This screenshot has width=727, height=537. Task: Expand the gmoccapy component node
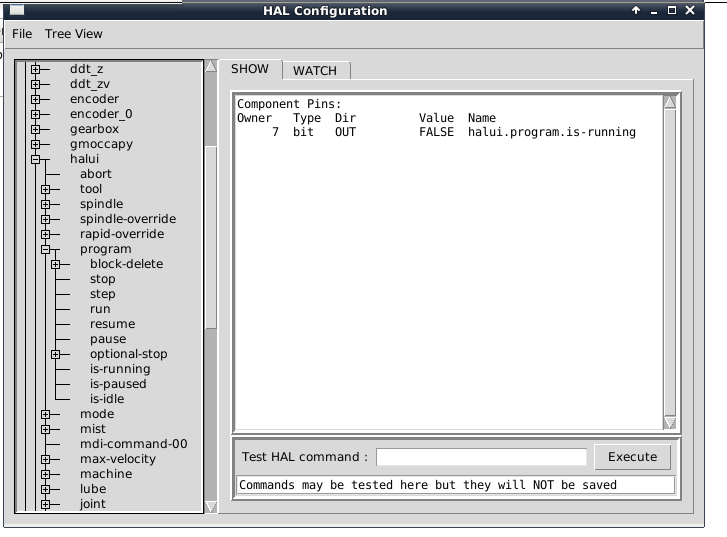35,144
